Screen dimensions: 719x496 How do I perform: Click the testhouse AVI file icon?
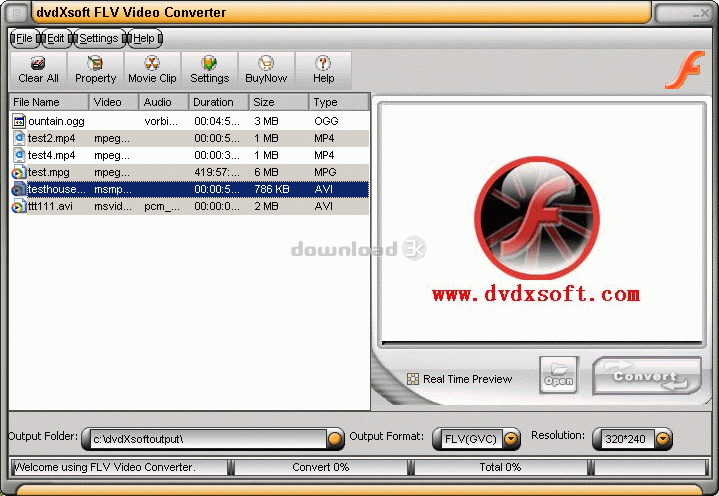pos(18,189)
